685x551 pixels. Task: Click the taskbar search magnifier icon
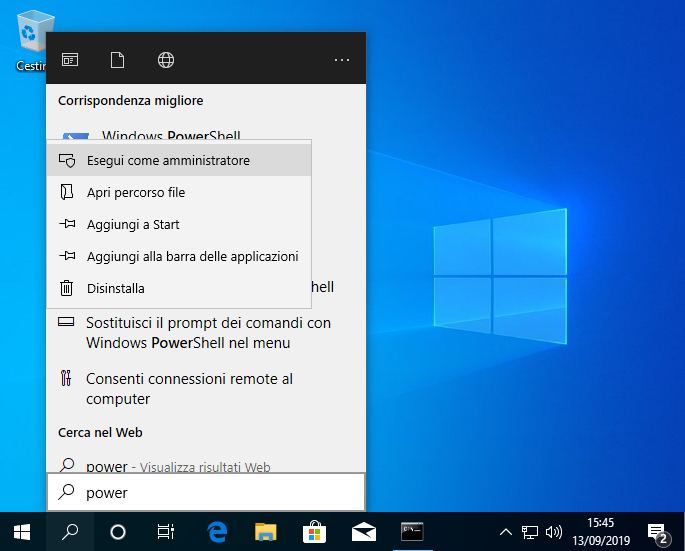tap(70, 532)
